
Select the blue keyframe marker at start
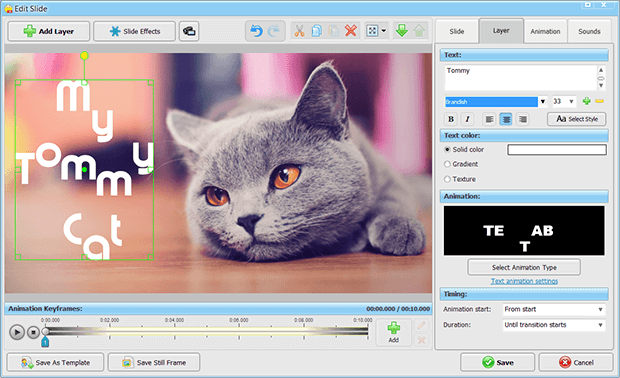(45, 342)
